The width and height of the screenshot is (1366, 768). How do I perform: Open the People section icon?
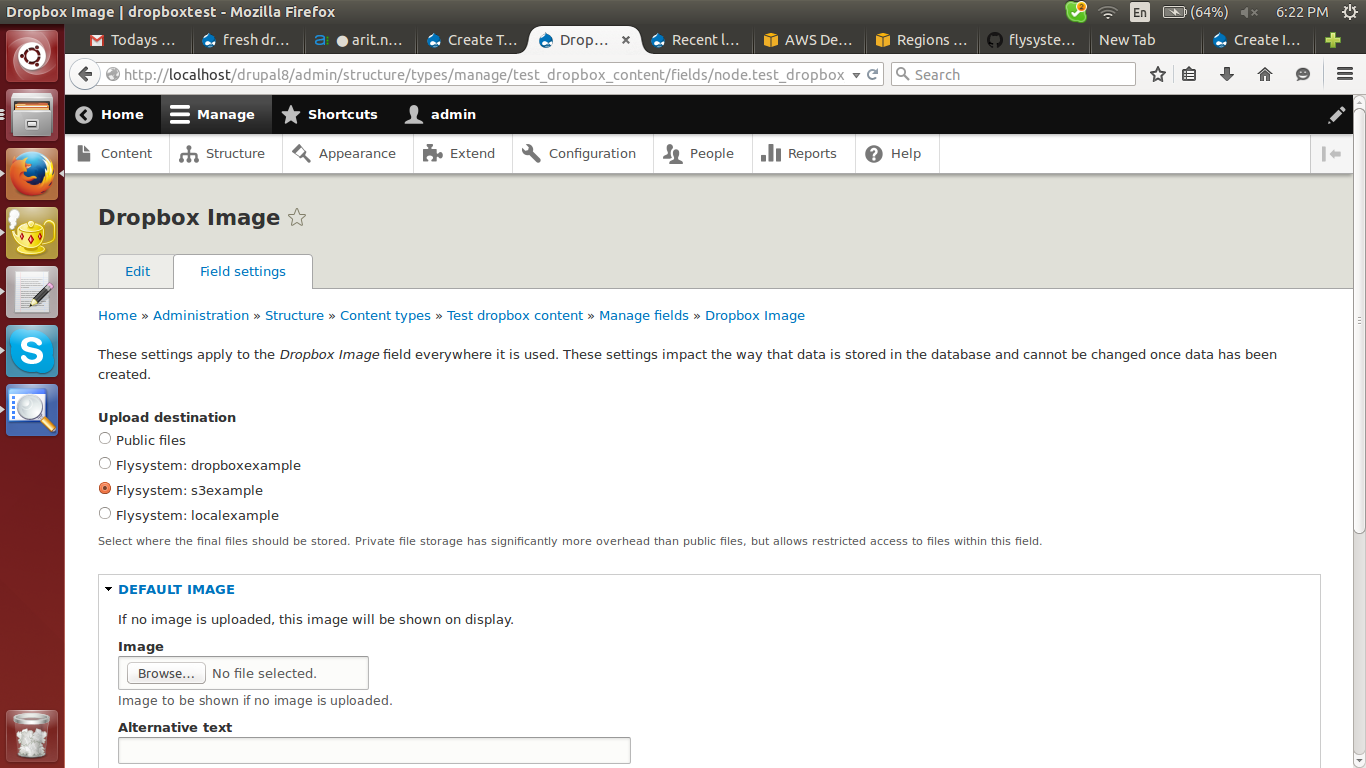point(673,153)
